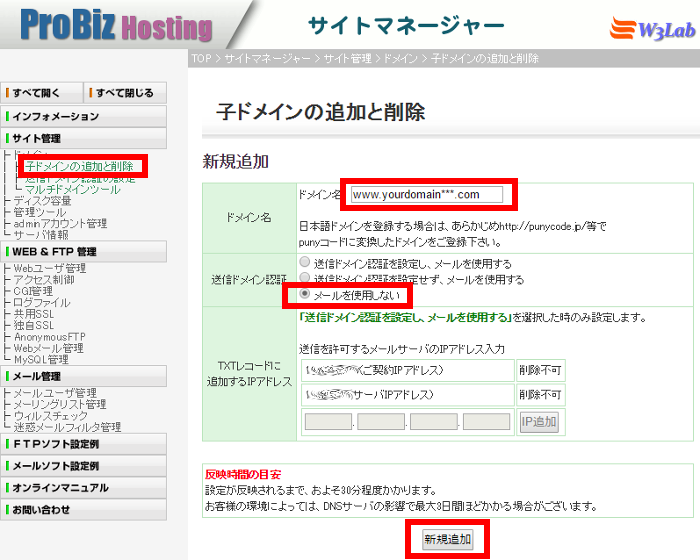
Task: Select 送信ドメイン認証を設定せず、メールを使用する radio option
Action: point(304,279)
